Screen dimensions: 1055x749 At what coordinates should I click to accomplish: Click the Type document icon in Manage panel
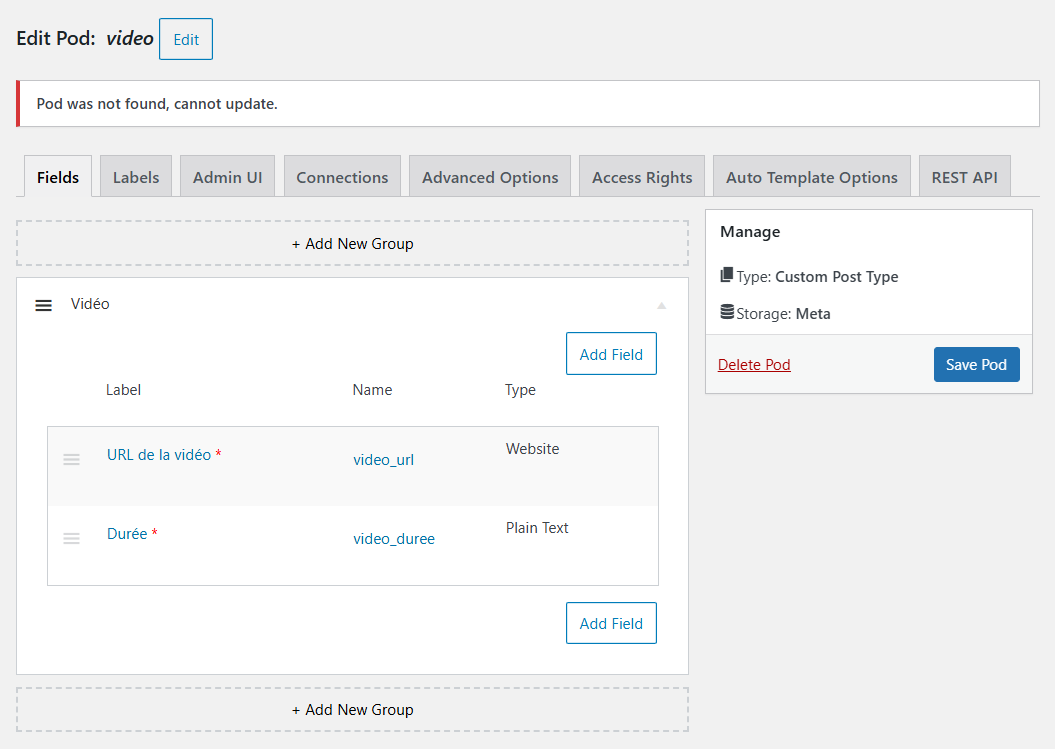point(727,275)
